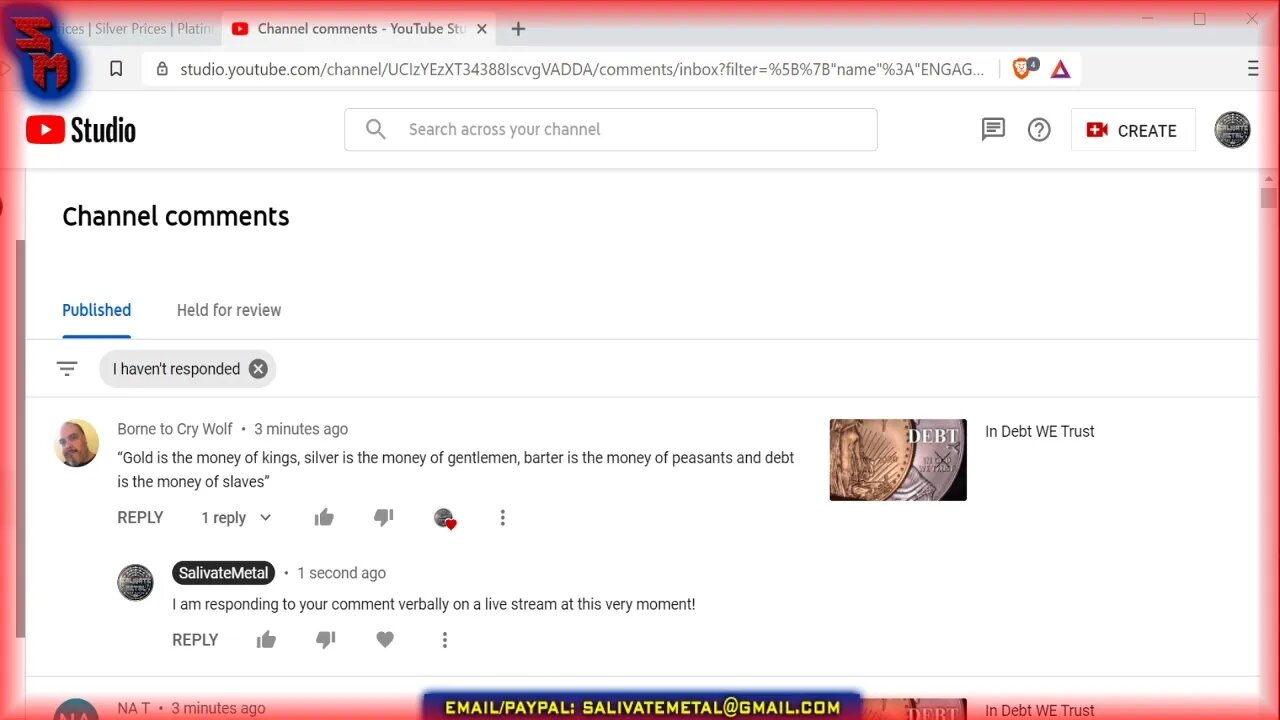This screenshot has height=720, width=1280.
Task: Bookmark this page icon
Action: pyautogui.click(x=116, y=69)
